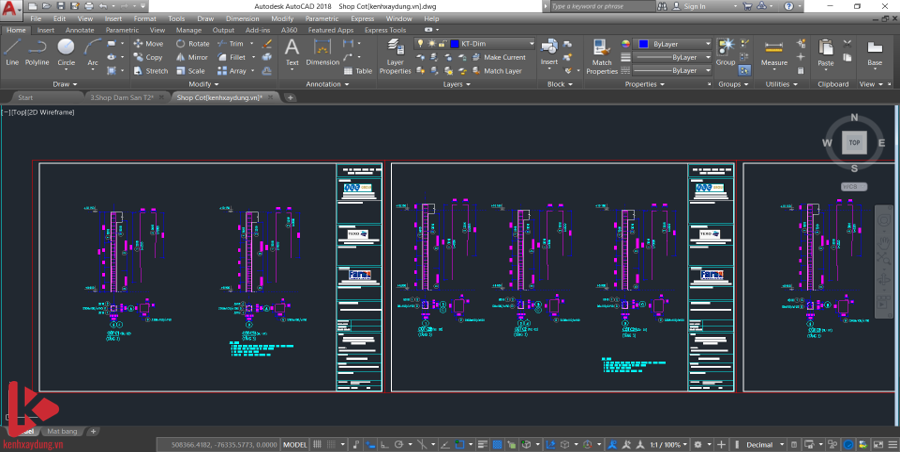This screenshot has width=900, height=452.
Task: Switch to the Annotate ribbon tab
Action: [x=80, y=30]
